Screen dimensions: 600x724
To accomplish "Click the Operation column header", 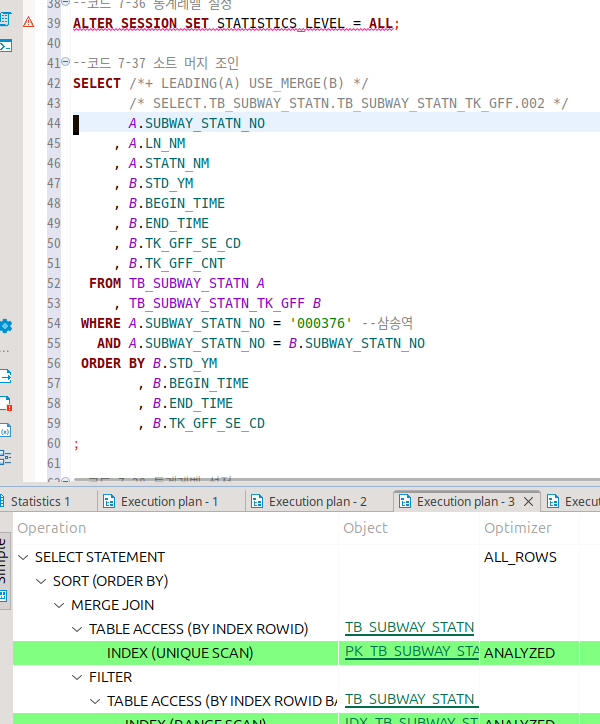I will coord(52,528).
